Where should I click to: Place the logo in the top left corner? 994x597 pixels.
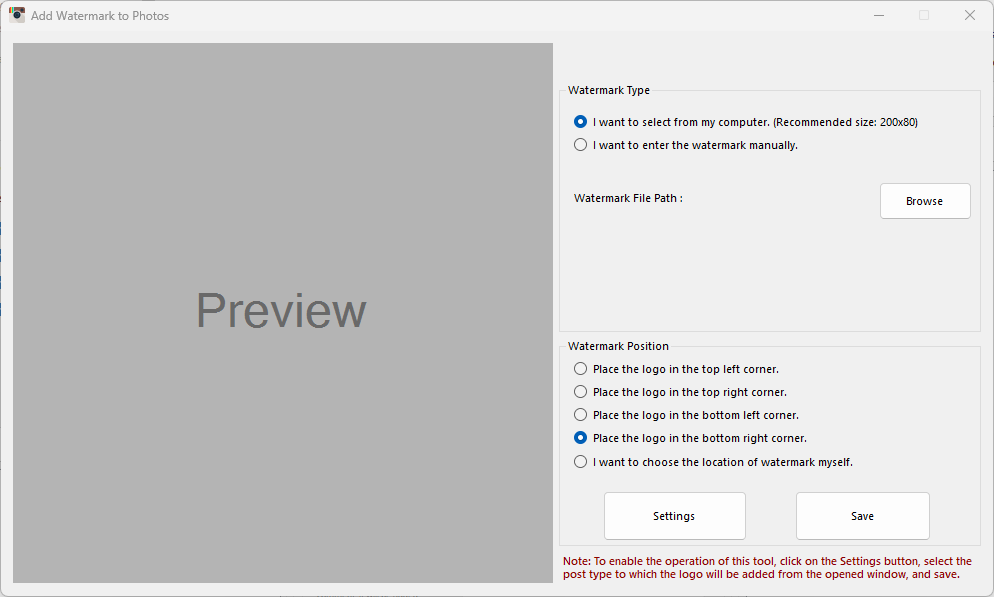coord(581,369)
